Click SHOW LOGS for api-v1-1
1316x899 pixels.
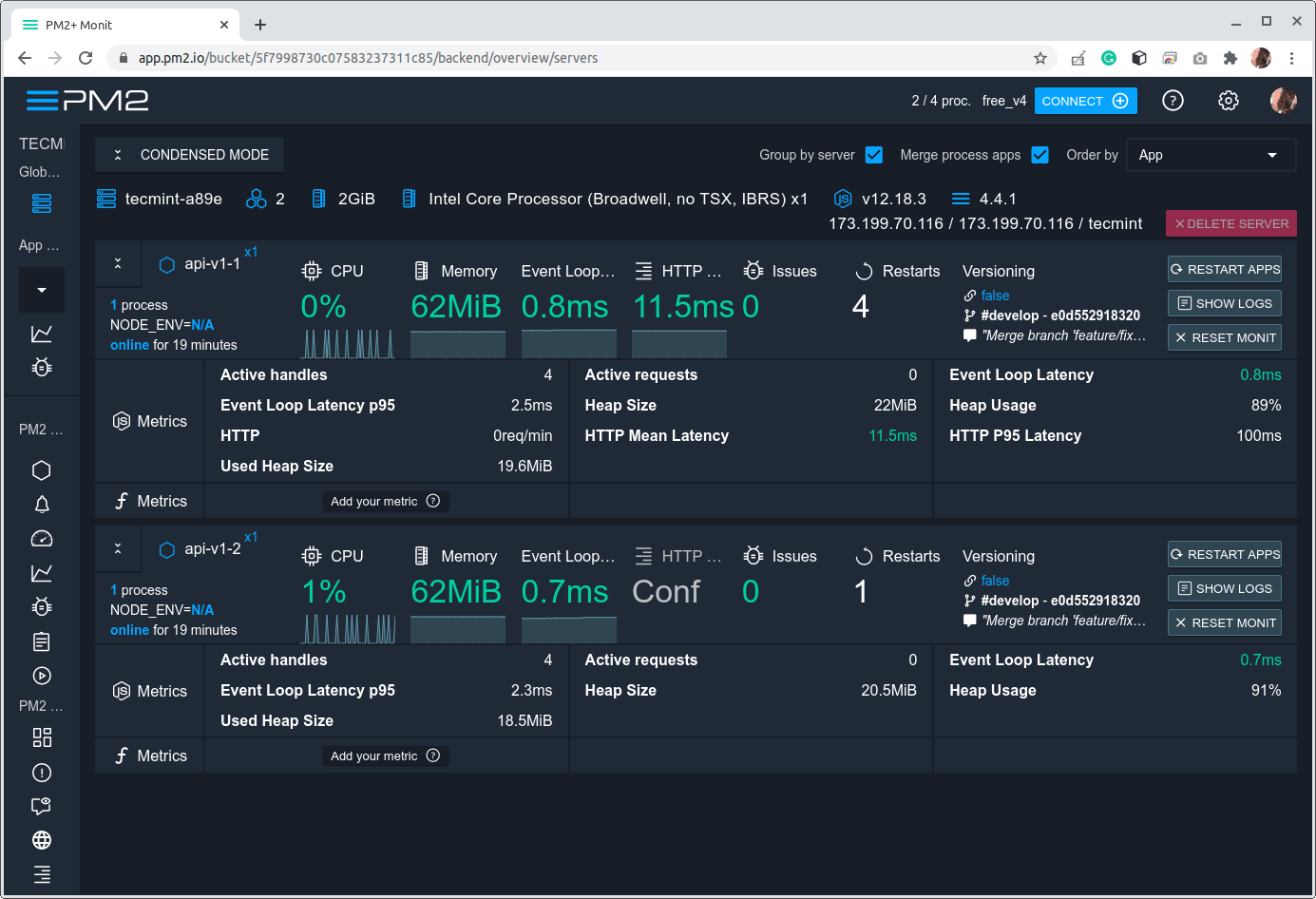(x=1224, y=302)
